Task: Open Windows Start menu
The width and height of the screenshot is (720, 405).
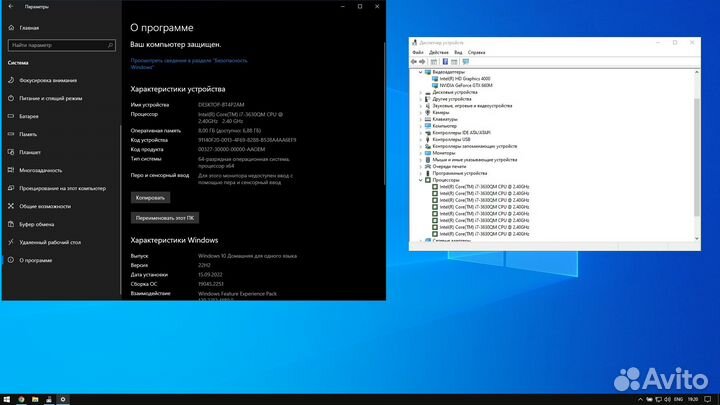Action: [6, 399]
